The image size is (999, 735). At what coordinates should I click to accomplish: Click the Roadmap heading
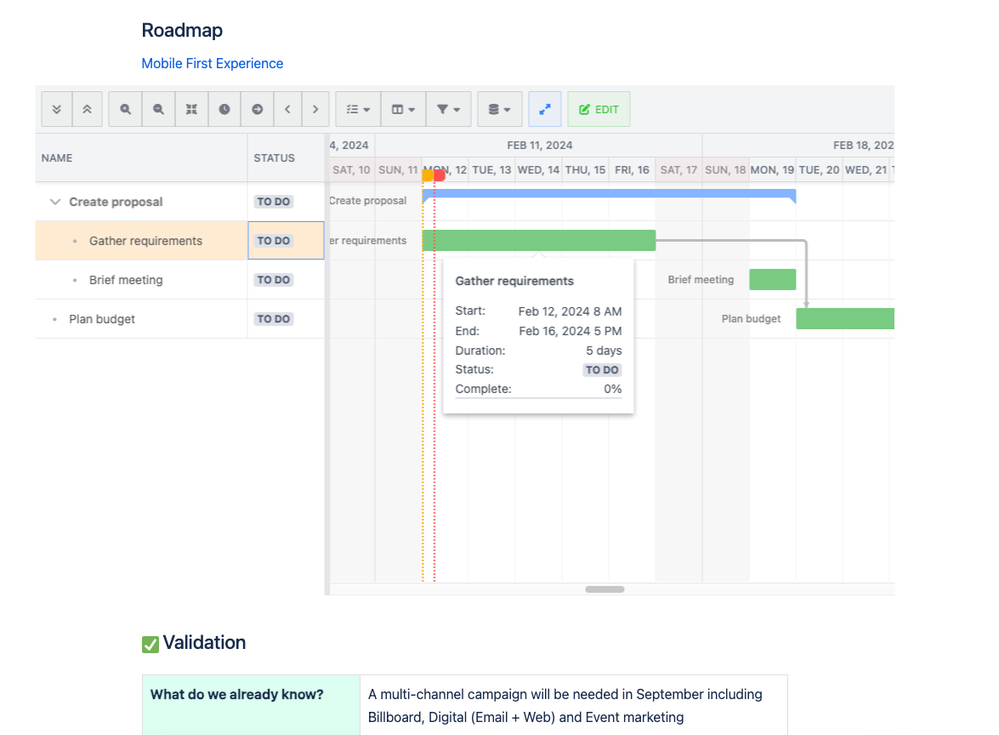[x=182, y=31]
